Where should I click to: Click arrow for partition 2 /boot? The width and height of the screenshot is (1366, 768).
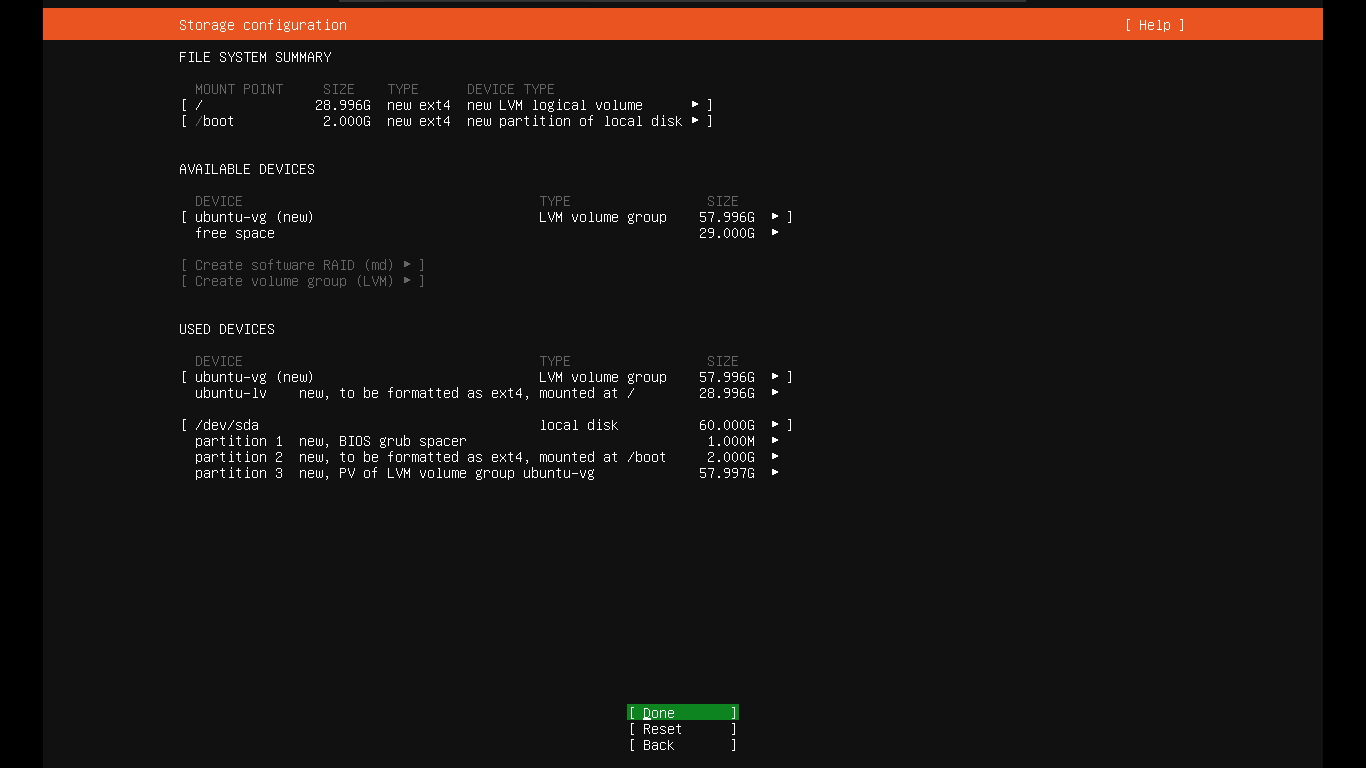point(775,457)
